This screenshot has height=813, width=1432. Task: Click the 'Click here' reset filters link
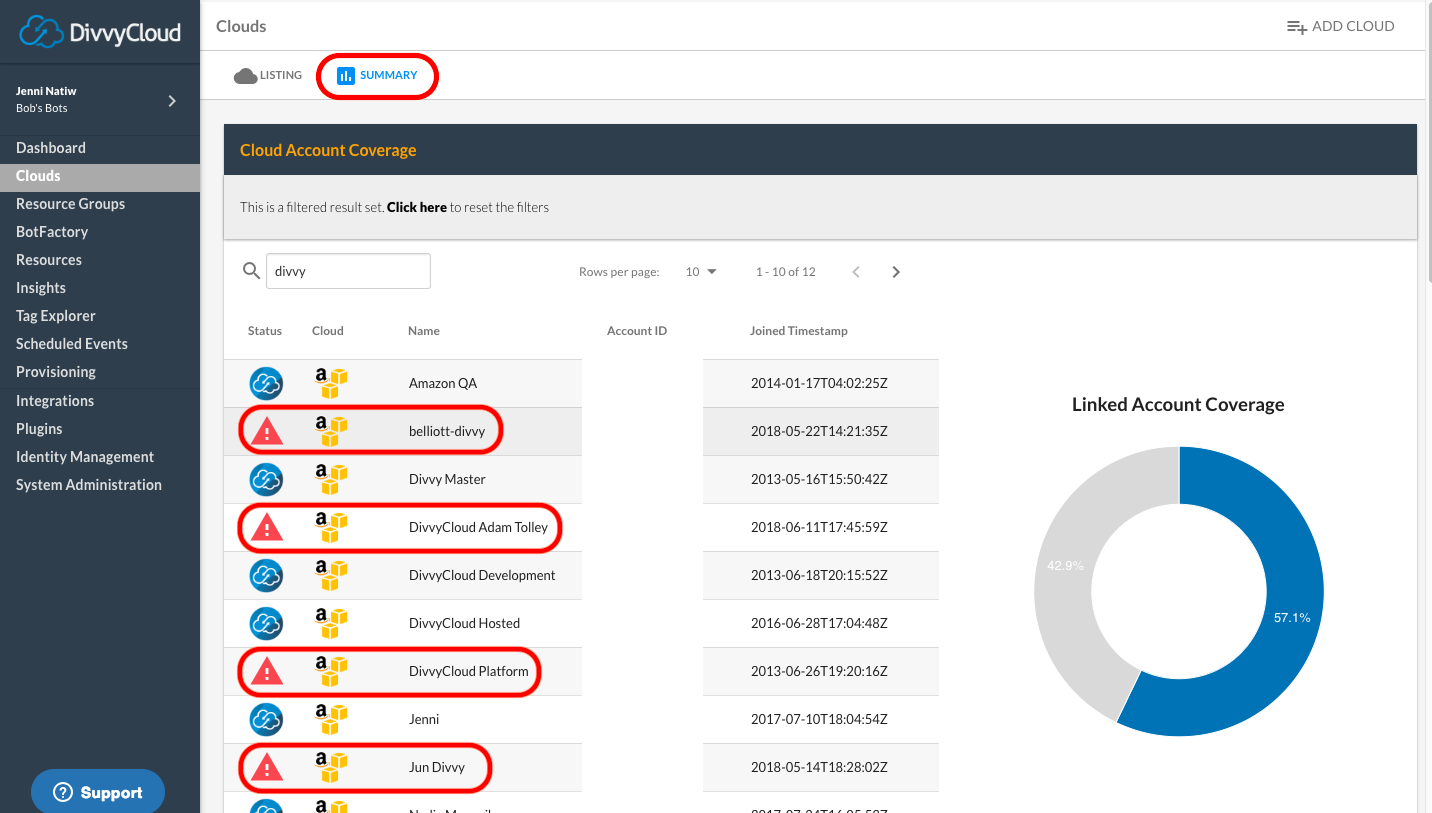[x=417, y=208]
